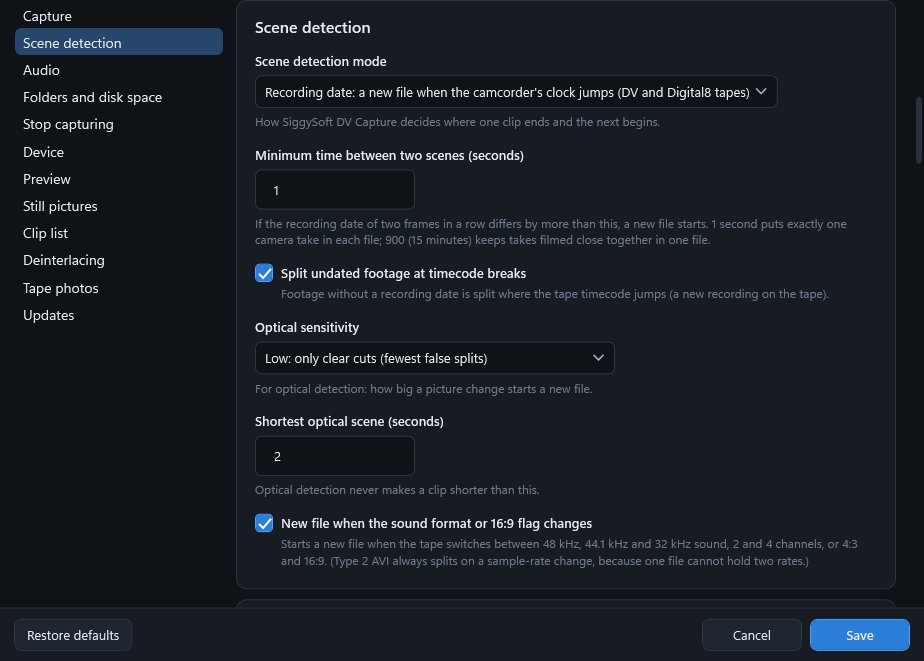Click 'Shortest optical scene (seconds)' label

coord(349,422)
